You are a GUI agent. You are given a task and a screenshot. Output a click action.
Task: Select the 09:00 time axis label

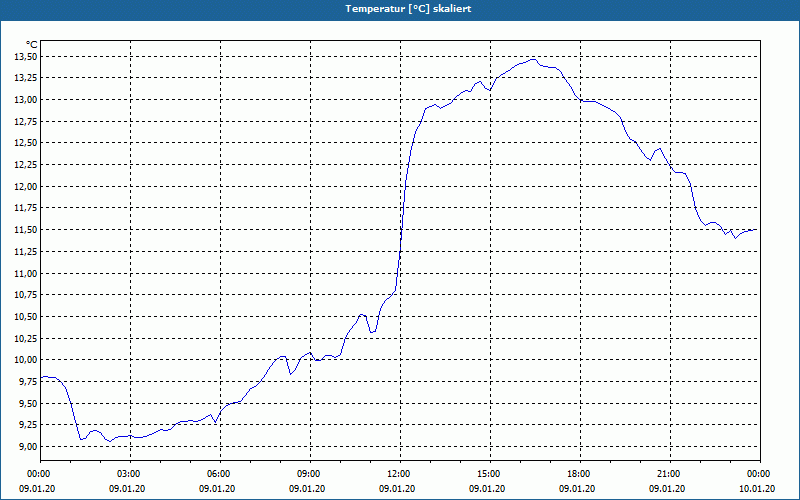(310, 474)
